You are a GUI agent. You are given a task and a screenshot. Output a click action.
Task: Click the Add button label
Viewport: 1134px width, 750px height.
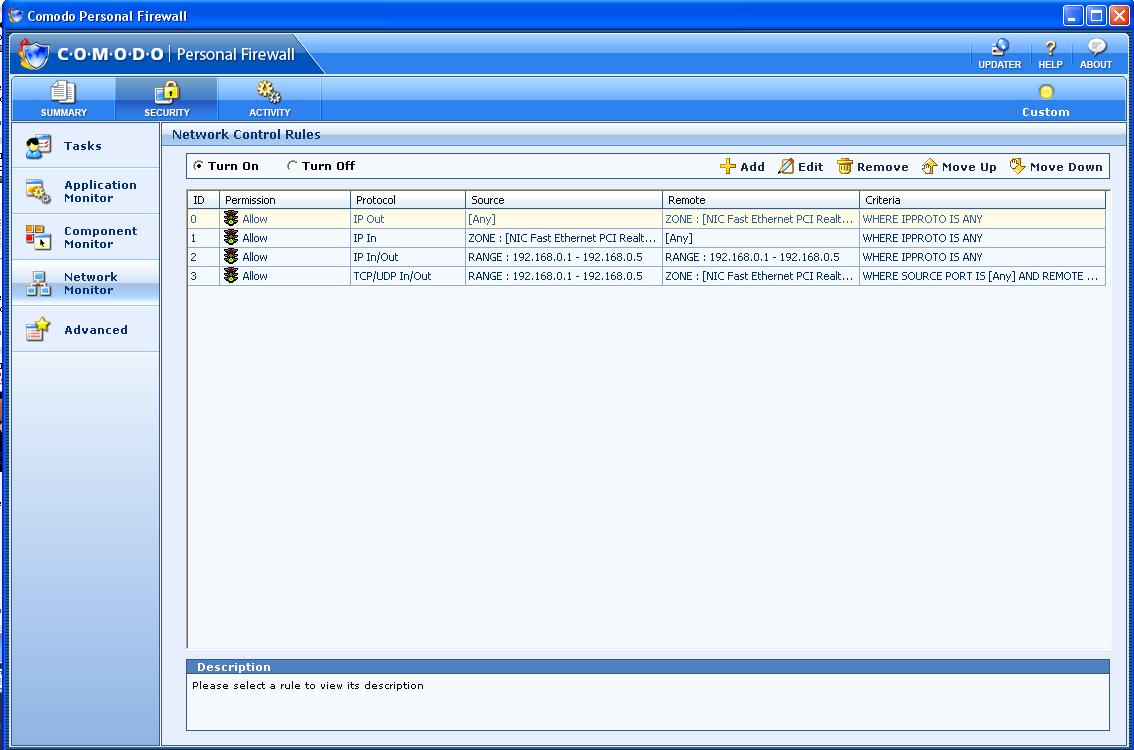pos(752,167)
